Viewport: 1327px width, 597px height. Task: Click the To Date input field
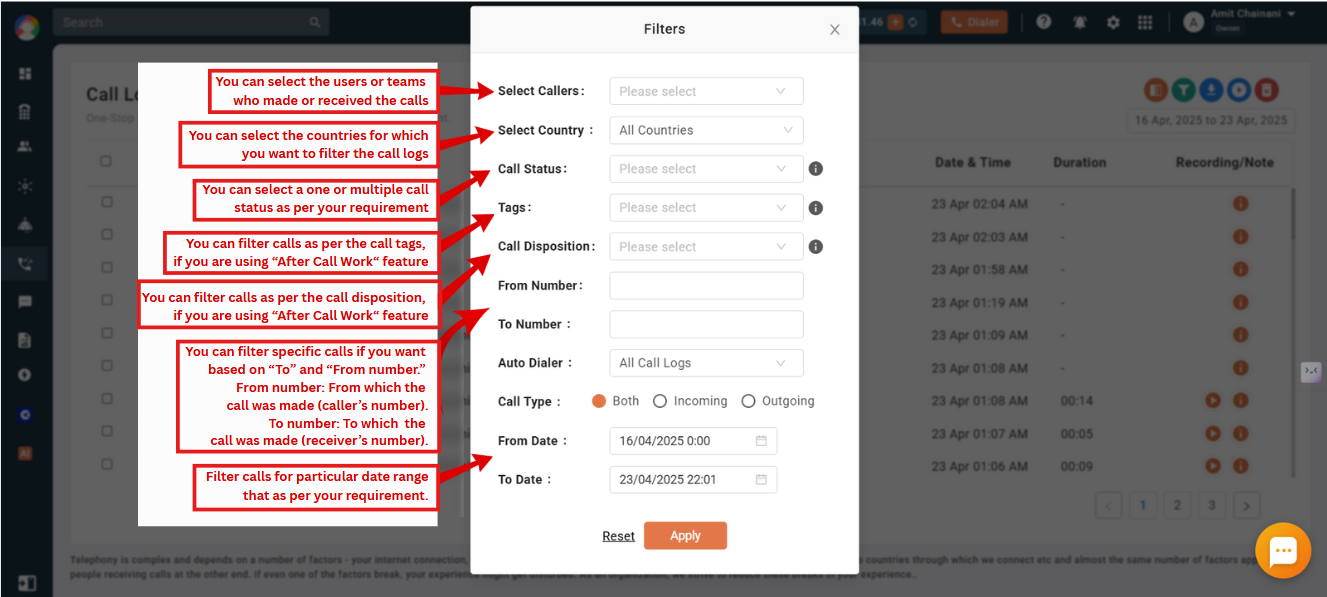693,480
